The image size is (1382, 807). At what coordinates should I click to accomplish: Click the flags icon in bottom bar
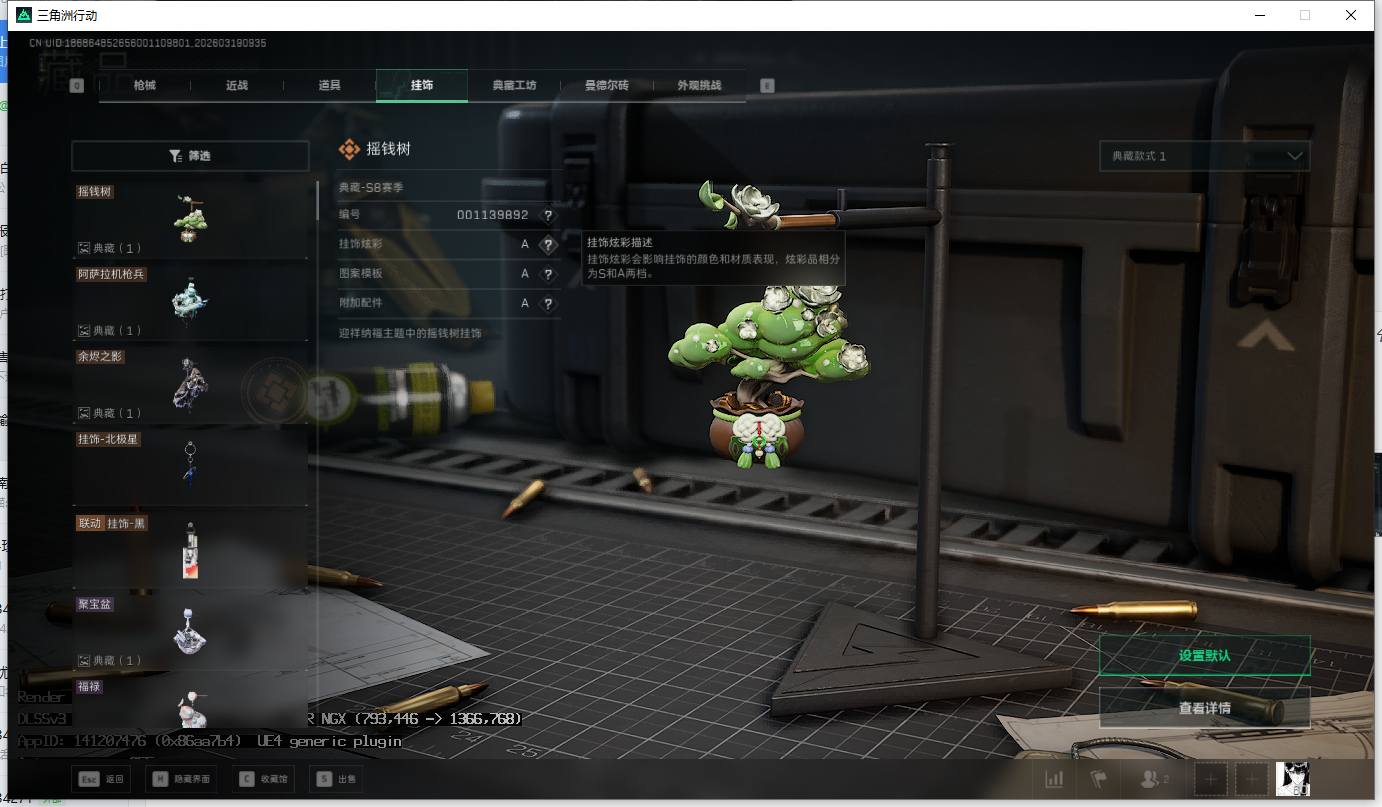(x=1099, y=779)
